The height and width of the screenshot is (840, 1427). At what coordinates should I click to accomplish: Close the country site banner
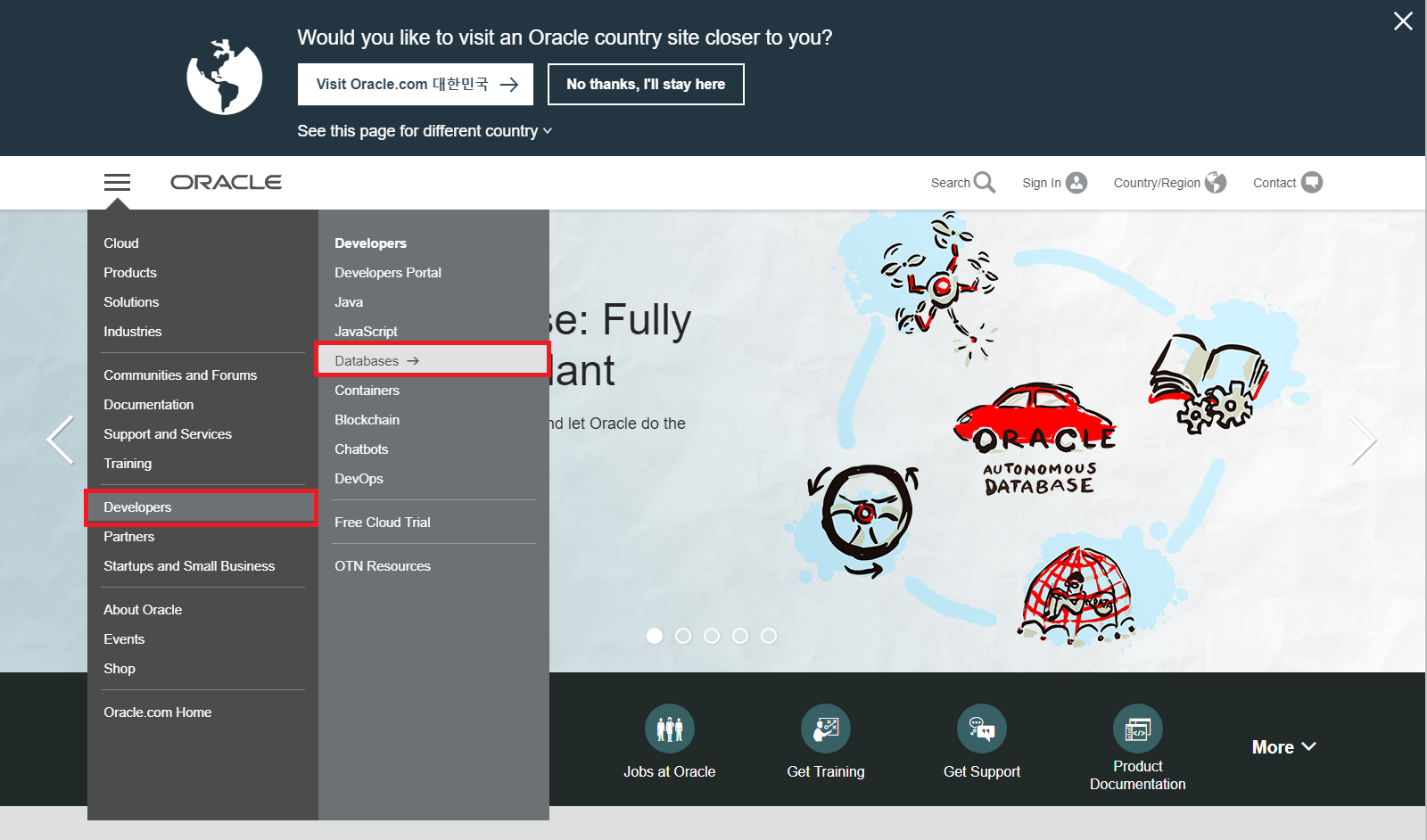click(1403, 21)
